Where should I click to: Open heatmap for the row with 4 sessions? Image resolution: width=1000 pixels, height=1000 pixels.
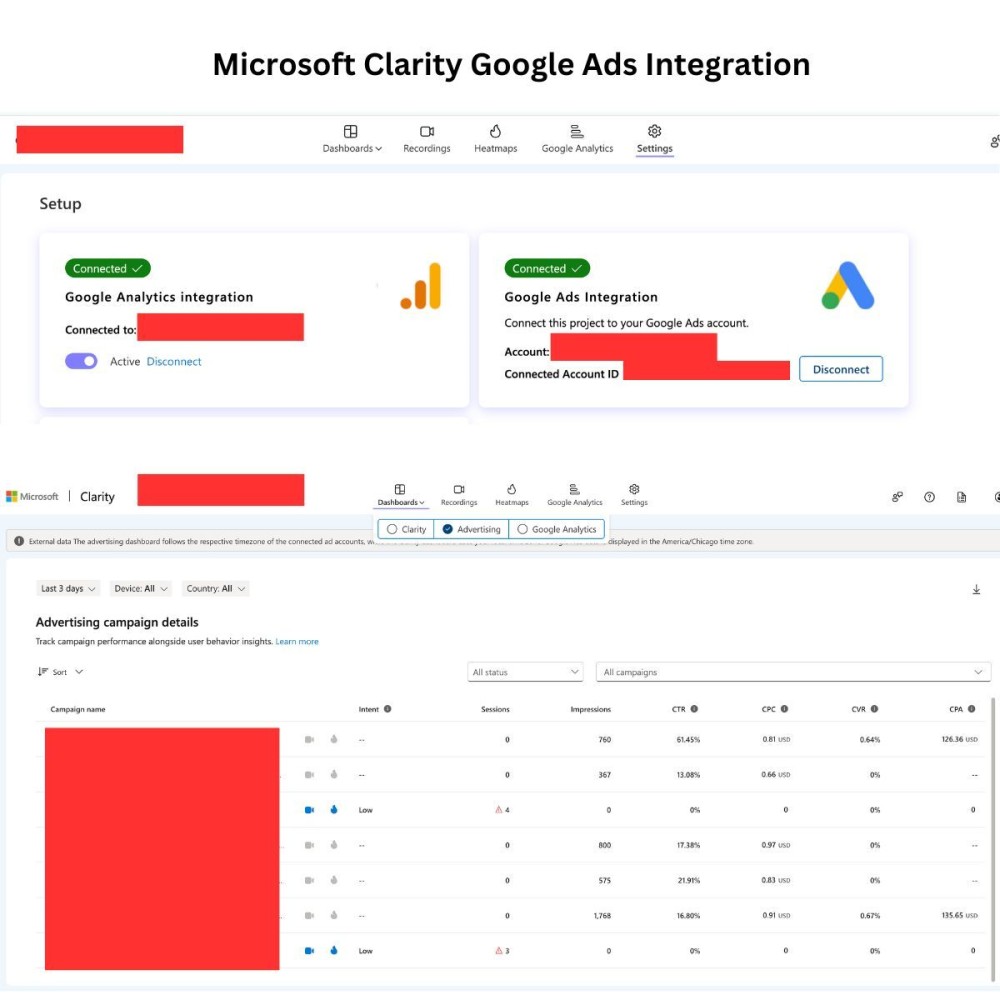pyautogui.click(x=334, y=809)
